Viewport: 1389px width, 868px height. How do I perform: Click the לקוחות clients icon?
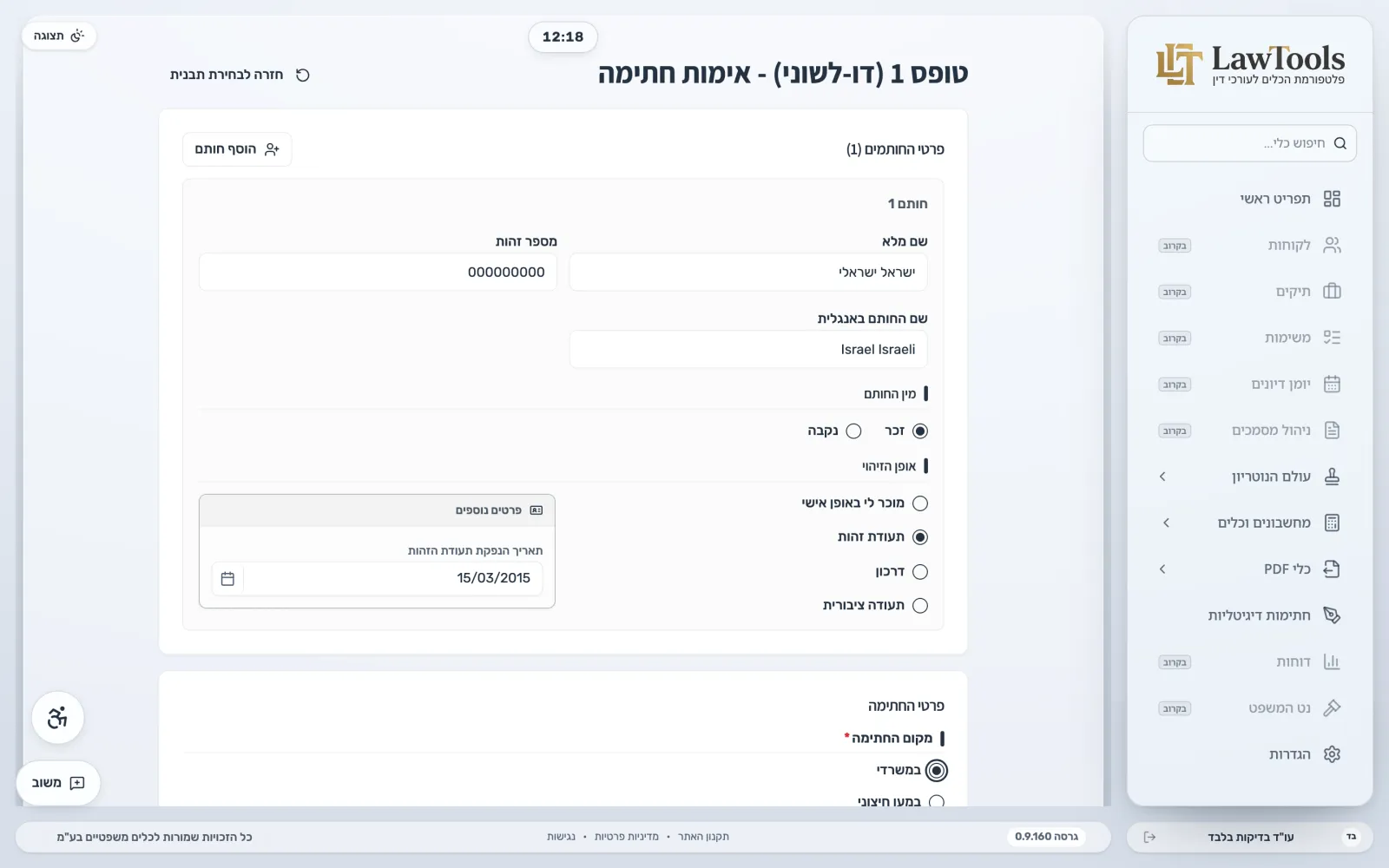tap(1332, 245)
